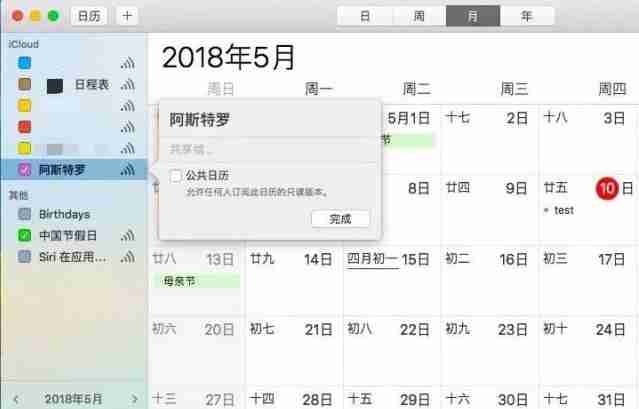Select the 17日 day cell
Screen dimensions: 639x409
tap(587, 280)
